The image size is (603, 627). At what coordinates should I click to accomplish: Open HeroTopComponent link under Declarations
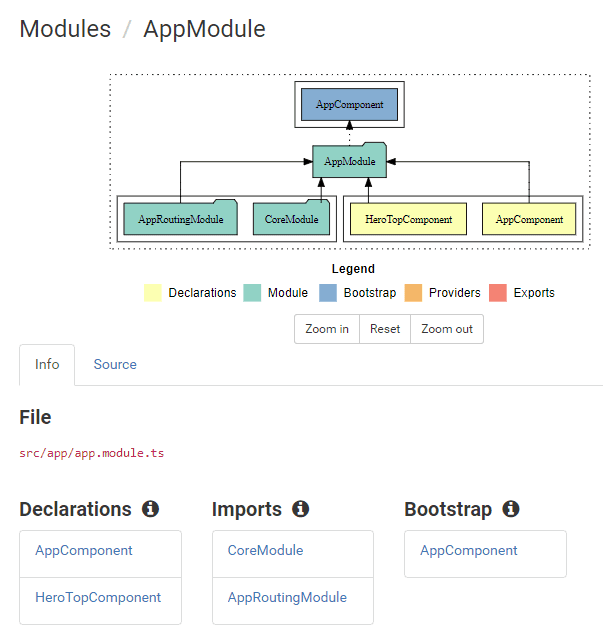tap(98, 597)
